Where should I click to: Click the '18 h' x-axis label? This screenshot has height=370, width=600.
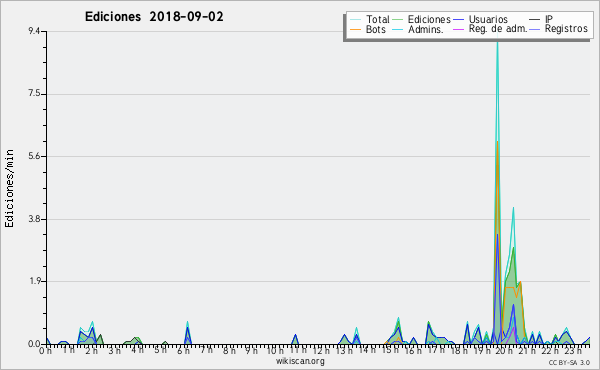[458, 351]
